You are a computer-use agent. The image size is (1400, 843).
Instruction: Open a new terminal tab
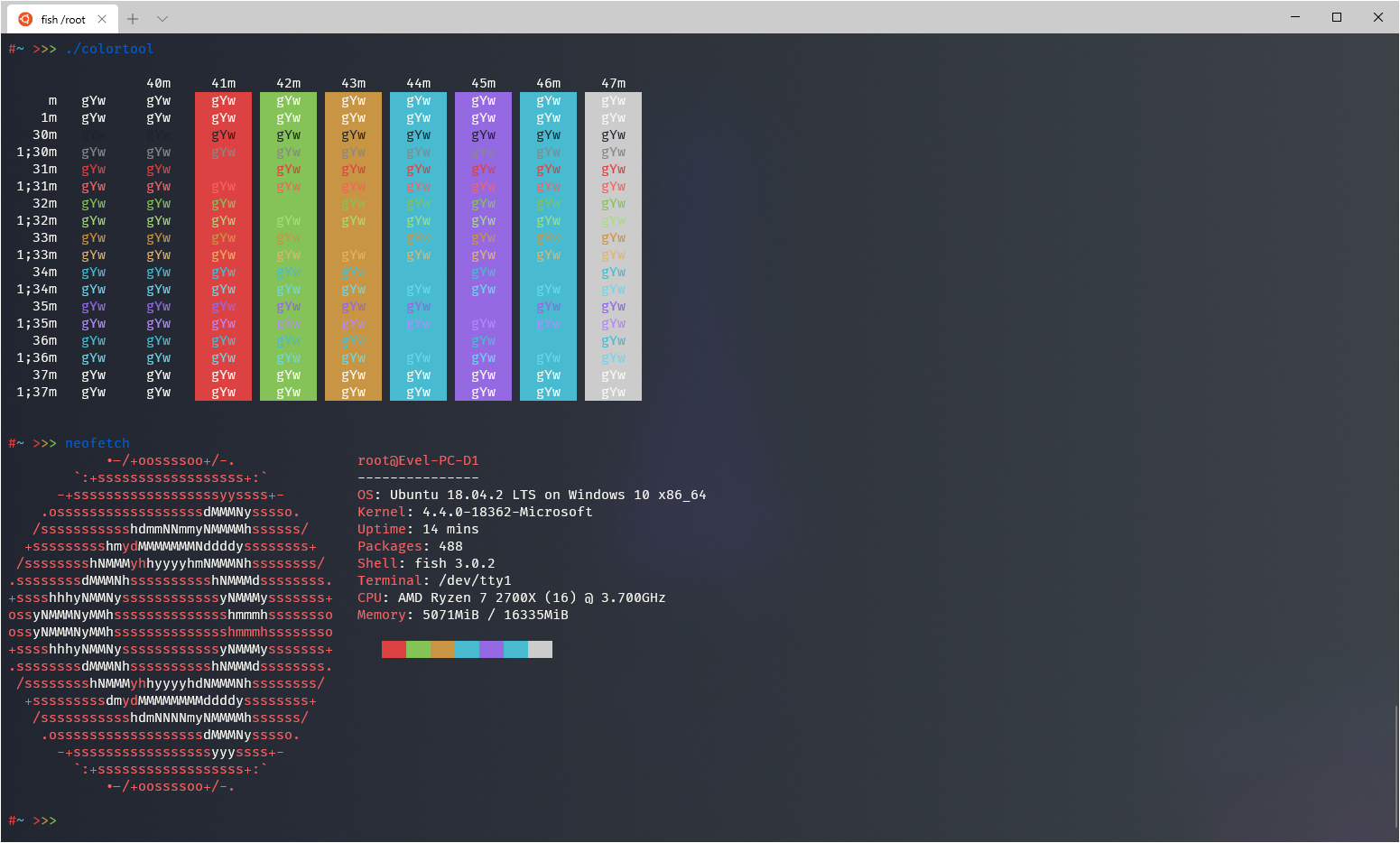(133, 19)
